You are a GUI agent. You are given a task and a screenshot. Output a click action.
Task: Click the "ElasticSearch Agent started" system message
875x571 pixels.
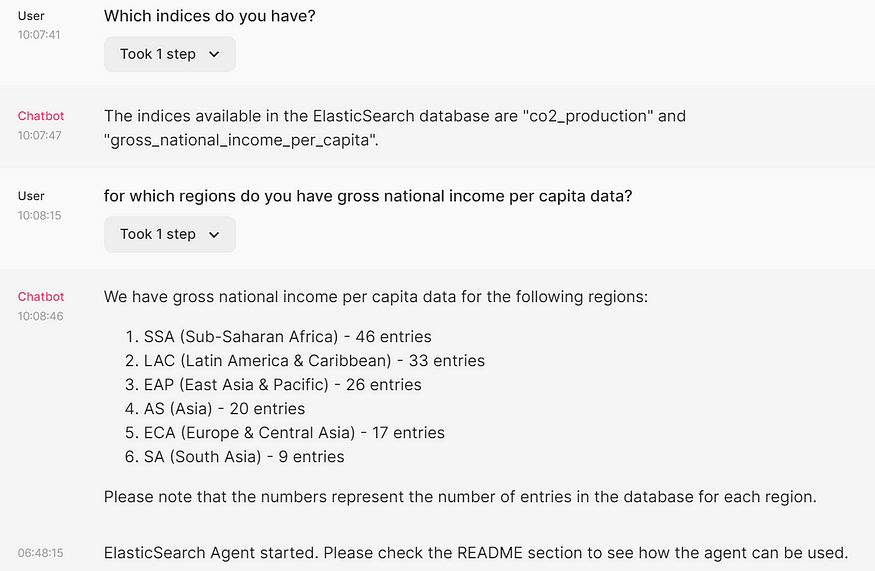(475, 553)
